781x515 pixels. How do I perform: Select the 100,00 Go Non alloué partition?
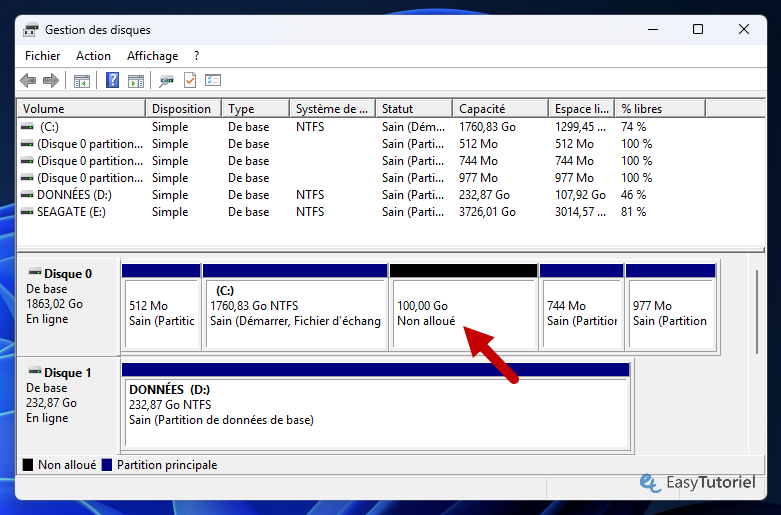click(x=462, y=313)
